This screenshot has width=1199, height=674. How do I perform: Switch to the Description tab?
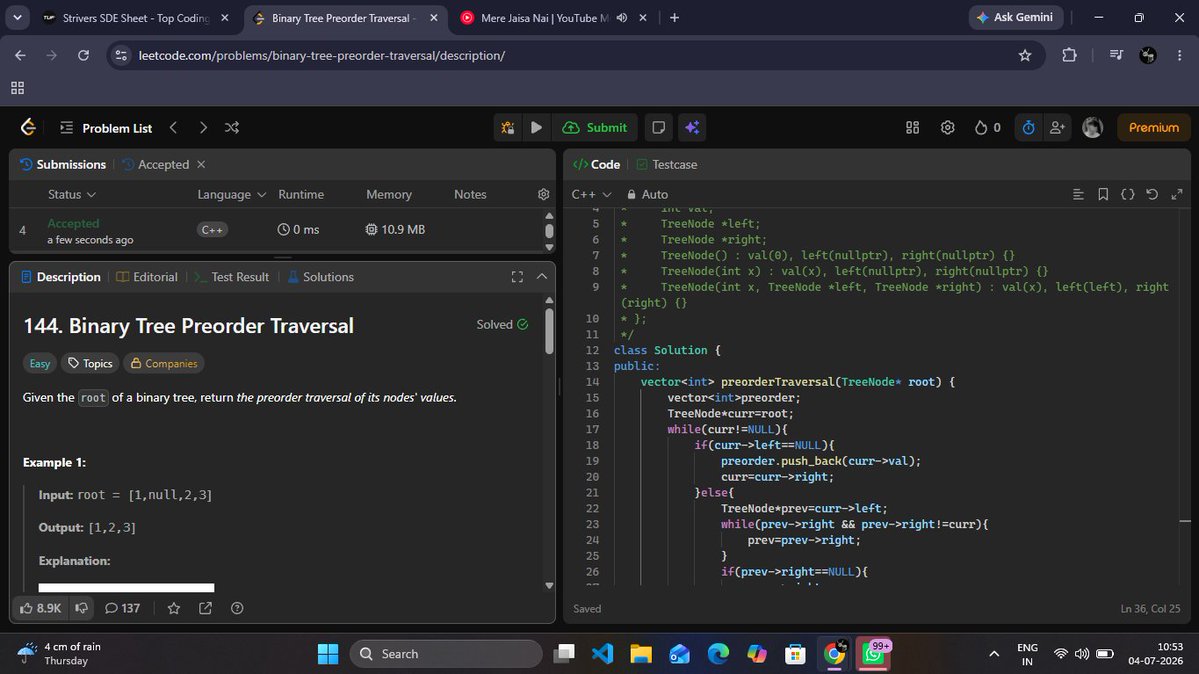tap(60, 277)
